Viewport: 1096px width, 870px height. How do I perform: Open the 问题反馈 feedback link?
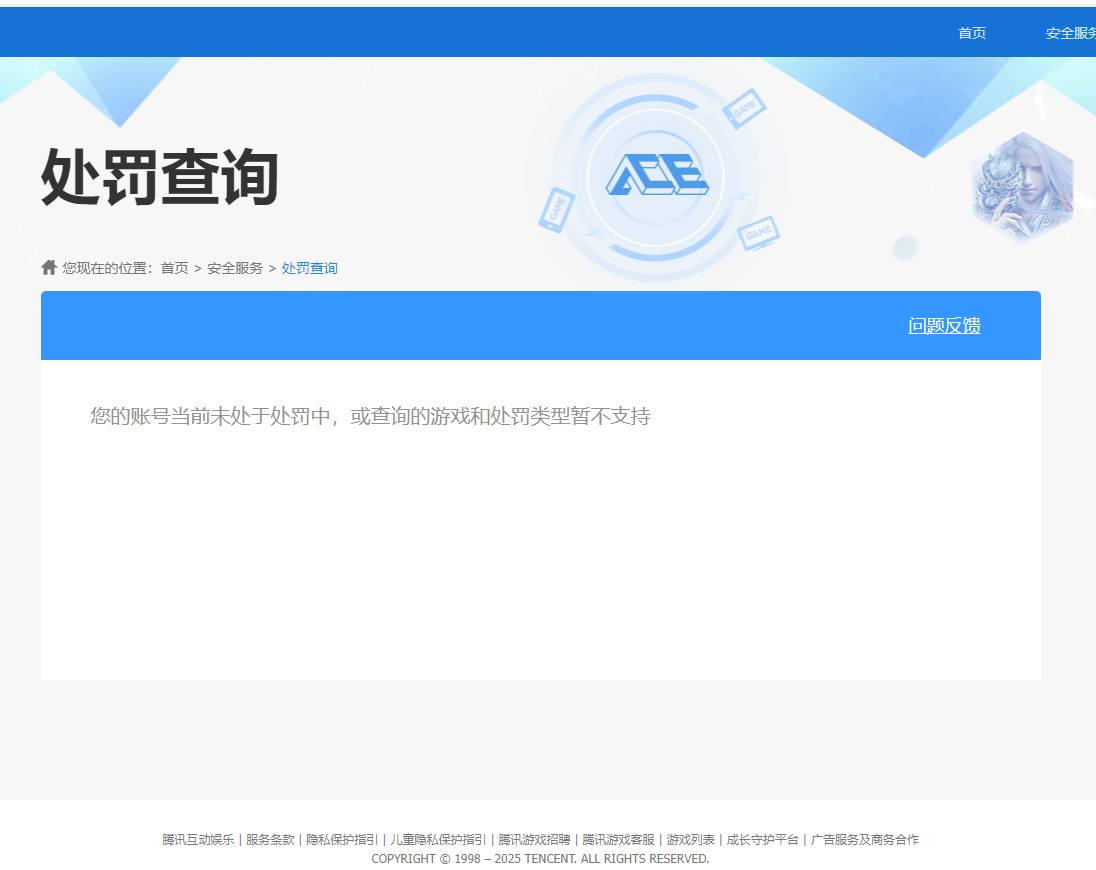[944, 325]
